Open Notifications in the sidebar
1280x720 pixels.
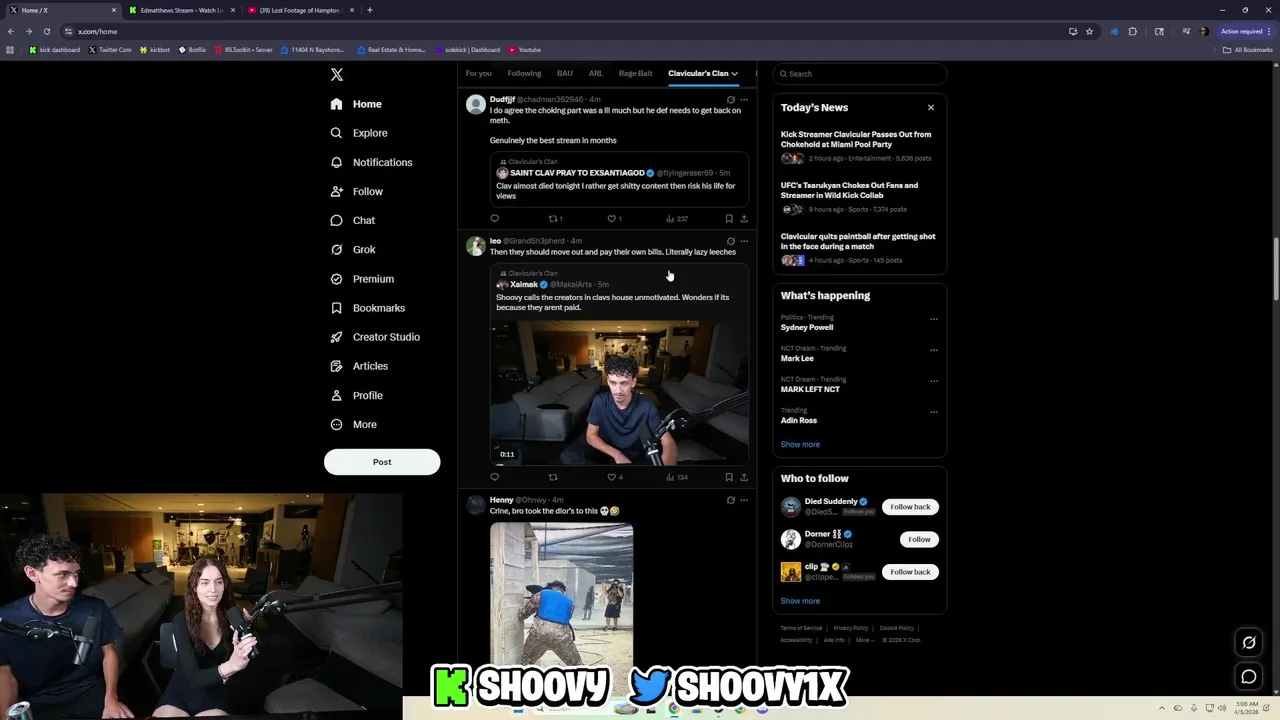371,162
